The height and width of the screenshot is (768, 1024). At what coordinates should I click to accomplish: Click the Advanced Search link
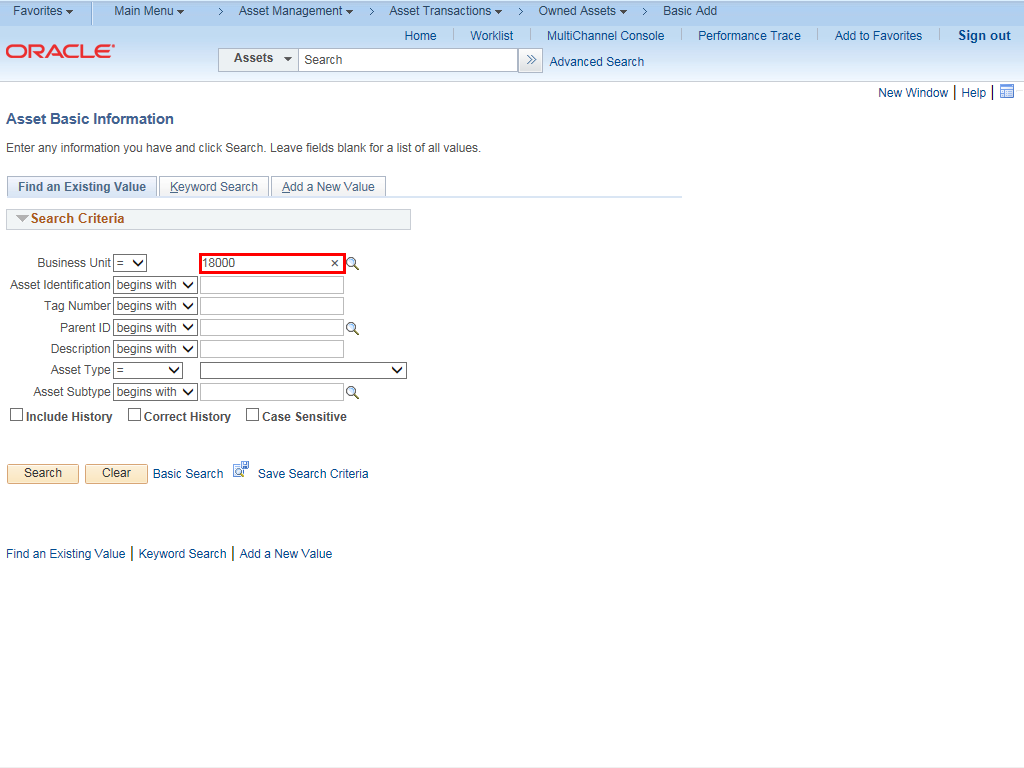[x=597, y=62]
